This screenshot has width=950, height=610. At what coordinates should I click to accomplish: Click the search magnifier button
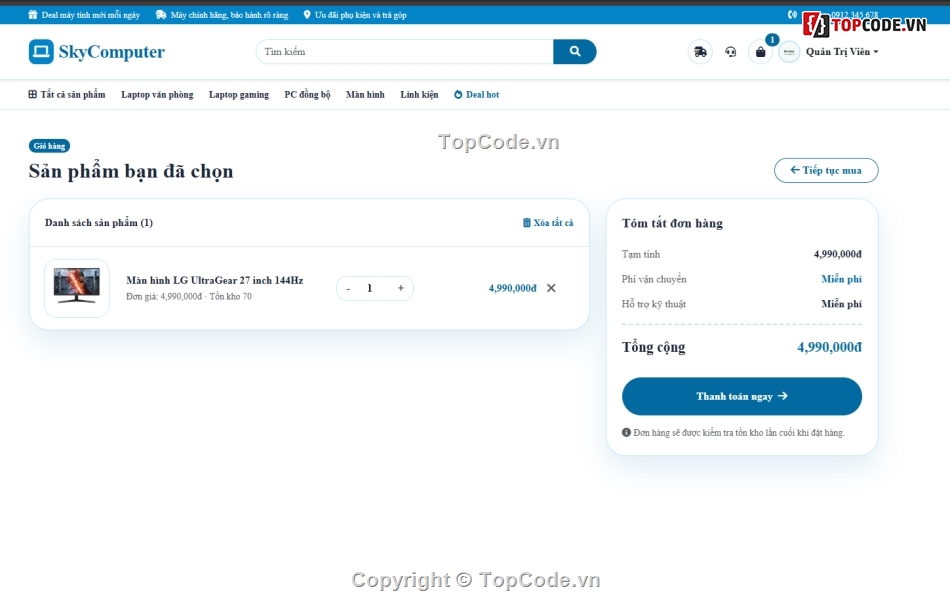coord(574,51)
